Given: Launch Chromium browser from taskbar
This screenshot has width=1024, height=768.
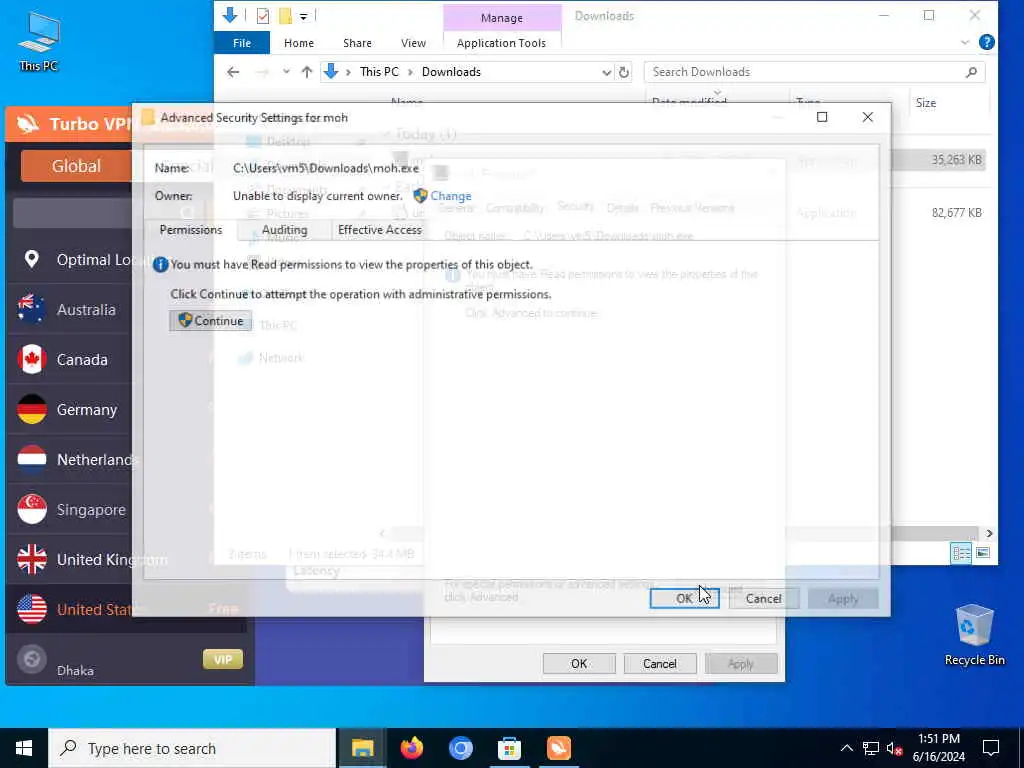Looking at the screenshot, I should pos(460,748).
